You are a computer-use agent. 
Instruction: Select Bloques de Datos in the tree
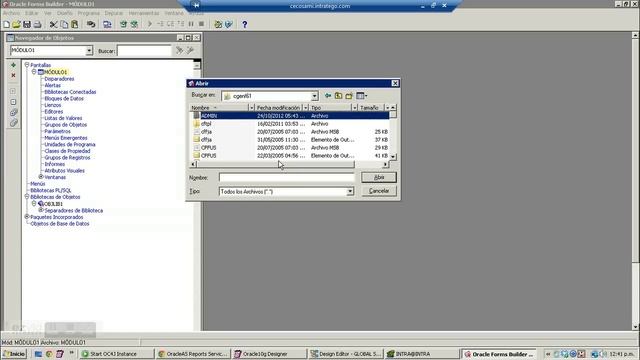[x=64, y=98]
